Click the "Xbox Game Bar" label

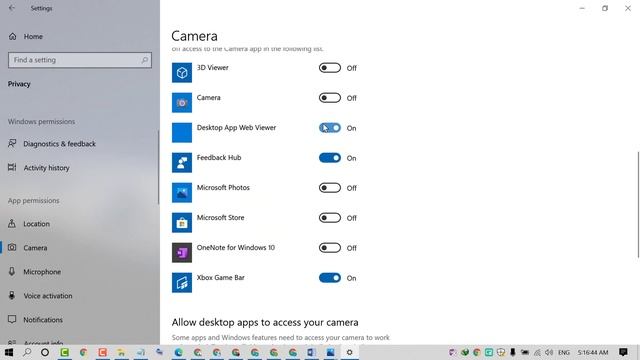pyautogui.click(x=220, y=278)
